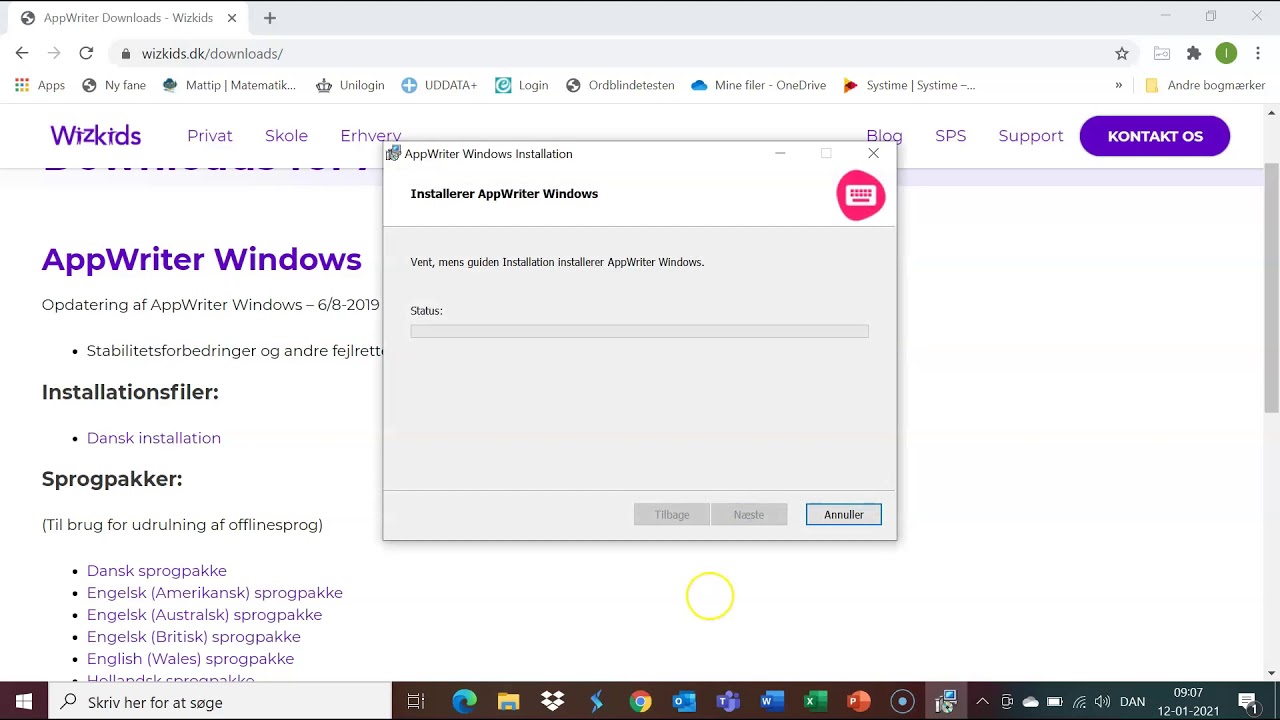Open the Blog page in navigation
This screenshot has width=1280, height=720.
click(884, 136)
